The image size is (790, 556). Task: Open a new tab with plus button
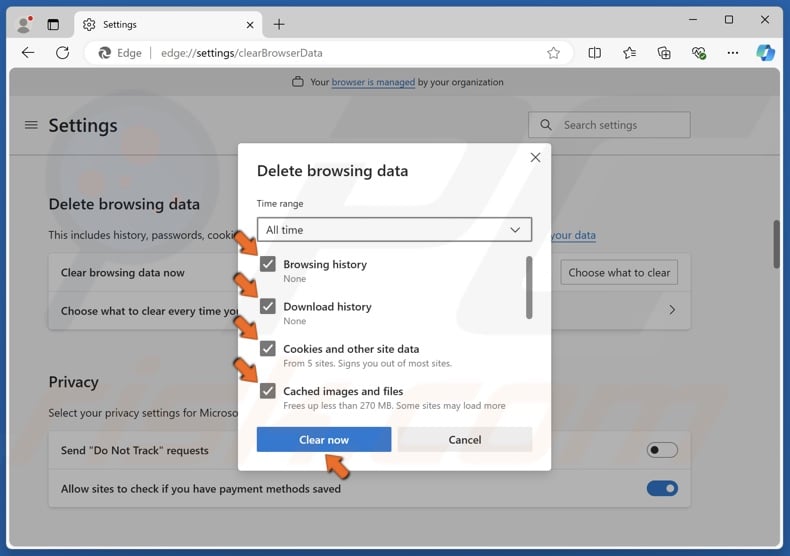click(x=279, y=24)
